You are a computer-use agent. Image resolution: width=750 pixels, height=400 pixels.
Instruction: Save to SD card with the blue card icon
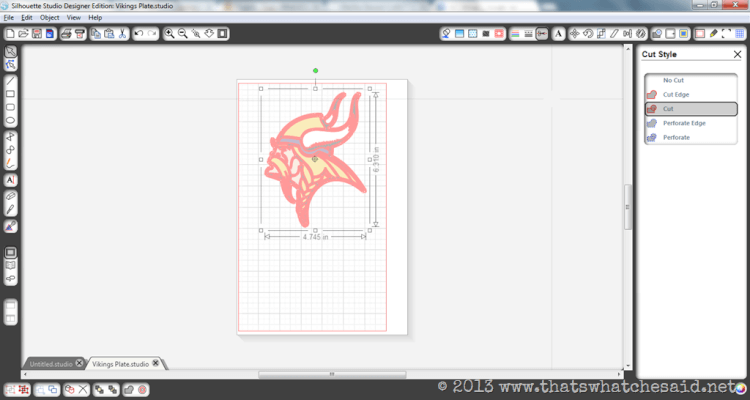point(49,33)
